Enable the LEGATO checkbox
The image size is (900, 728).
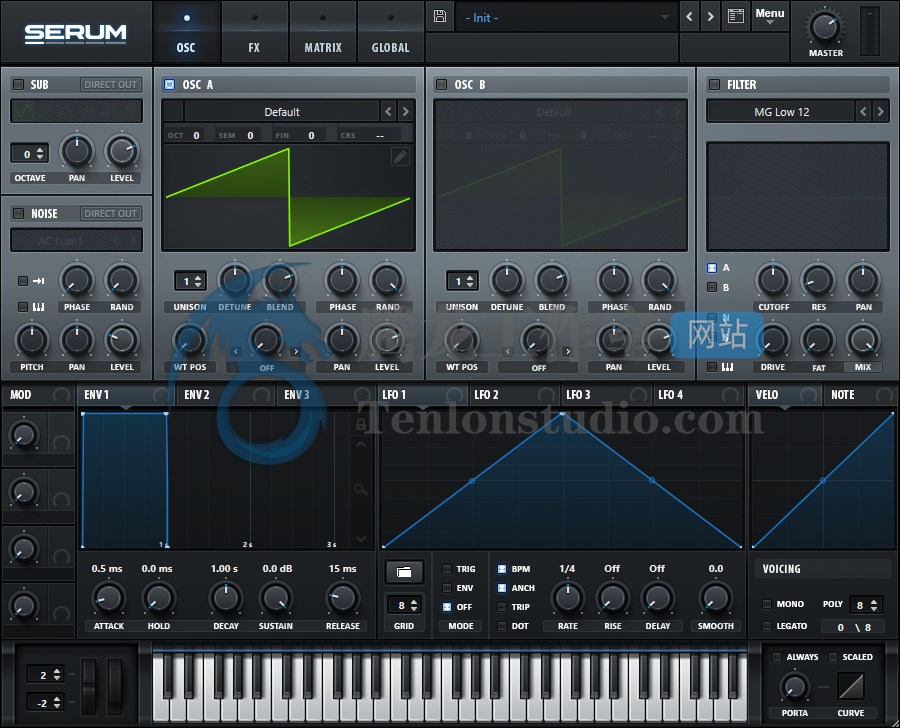[x=766, y=626]
